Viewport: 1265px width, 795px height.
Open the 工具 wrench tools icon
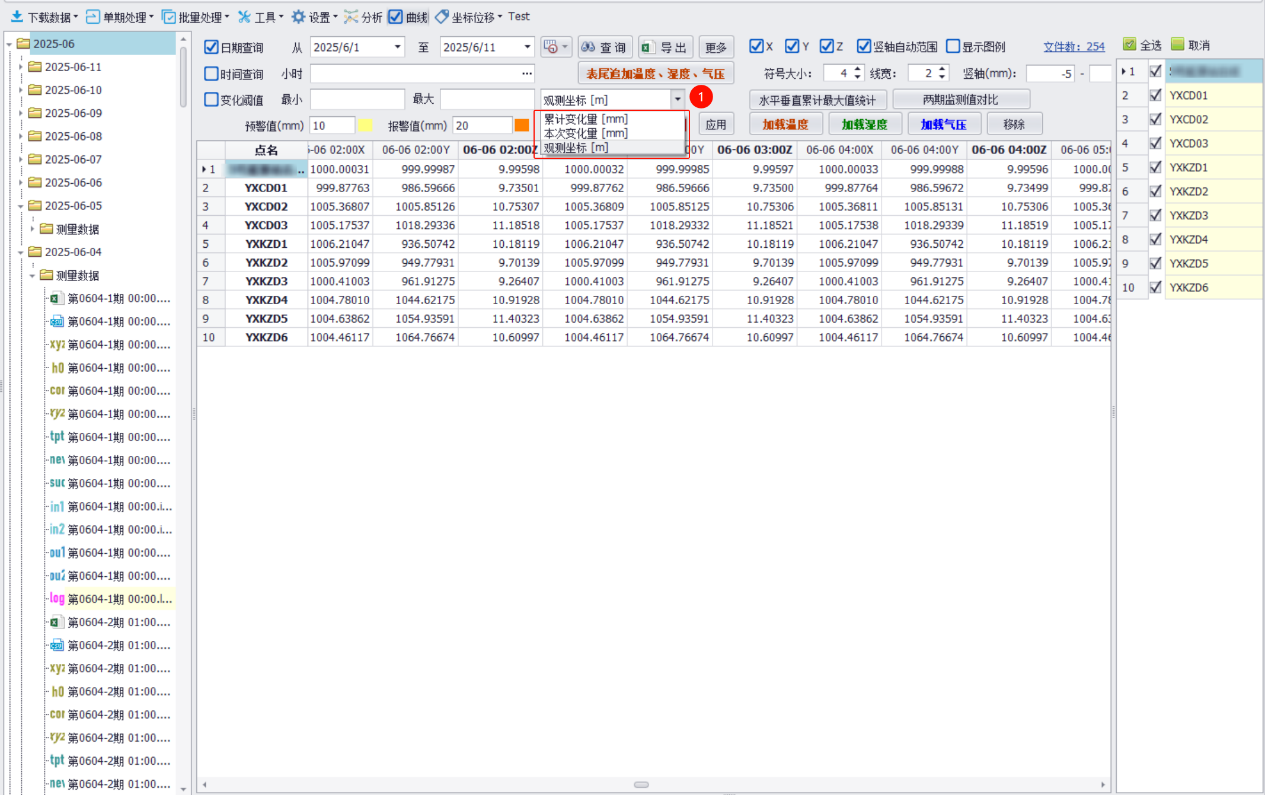tap(244, 17)
